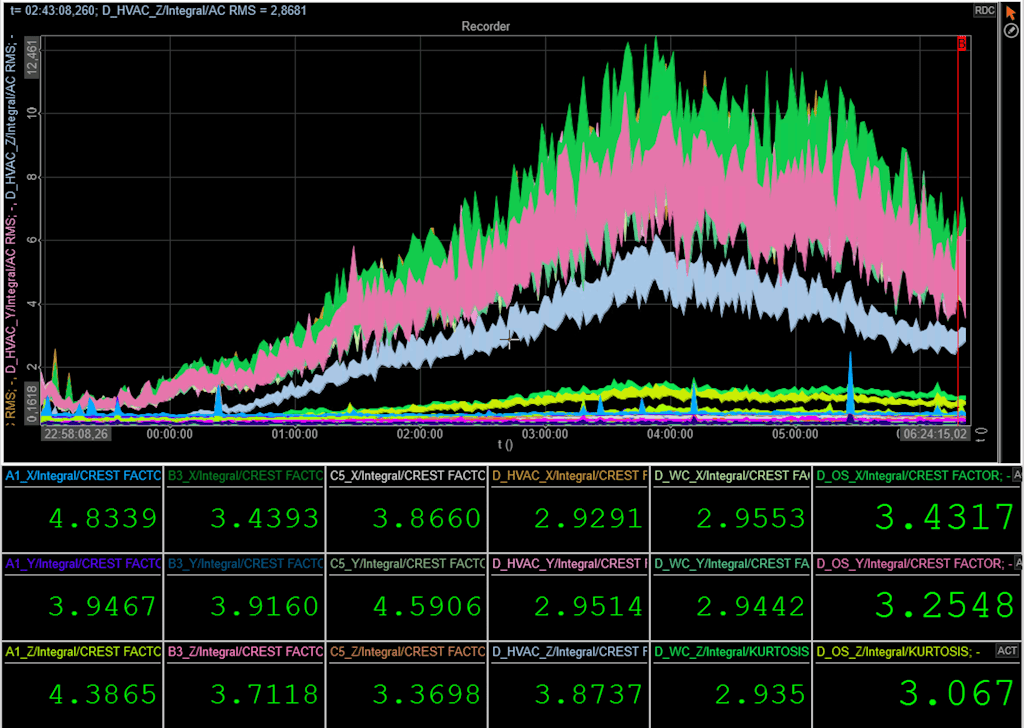Click the end time field 06:24:15,02
Screen dimensions: 1024x728
(x=935, y=434)
